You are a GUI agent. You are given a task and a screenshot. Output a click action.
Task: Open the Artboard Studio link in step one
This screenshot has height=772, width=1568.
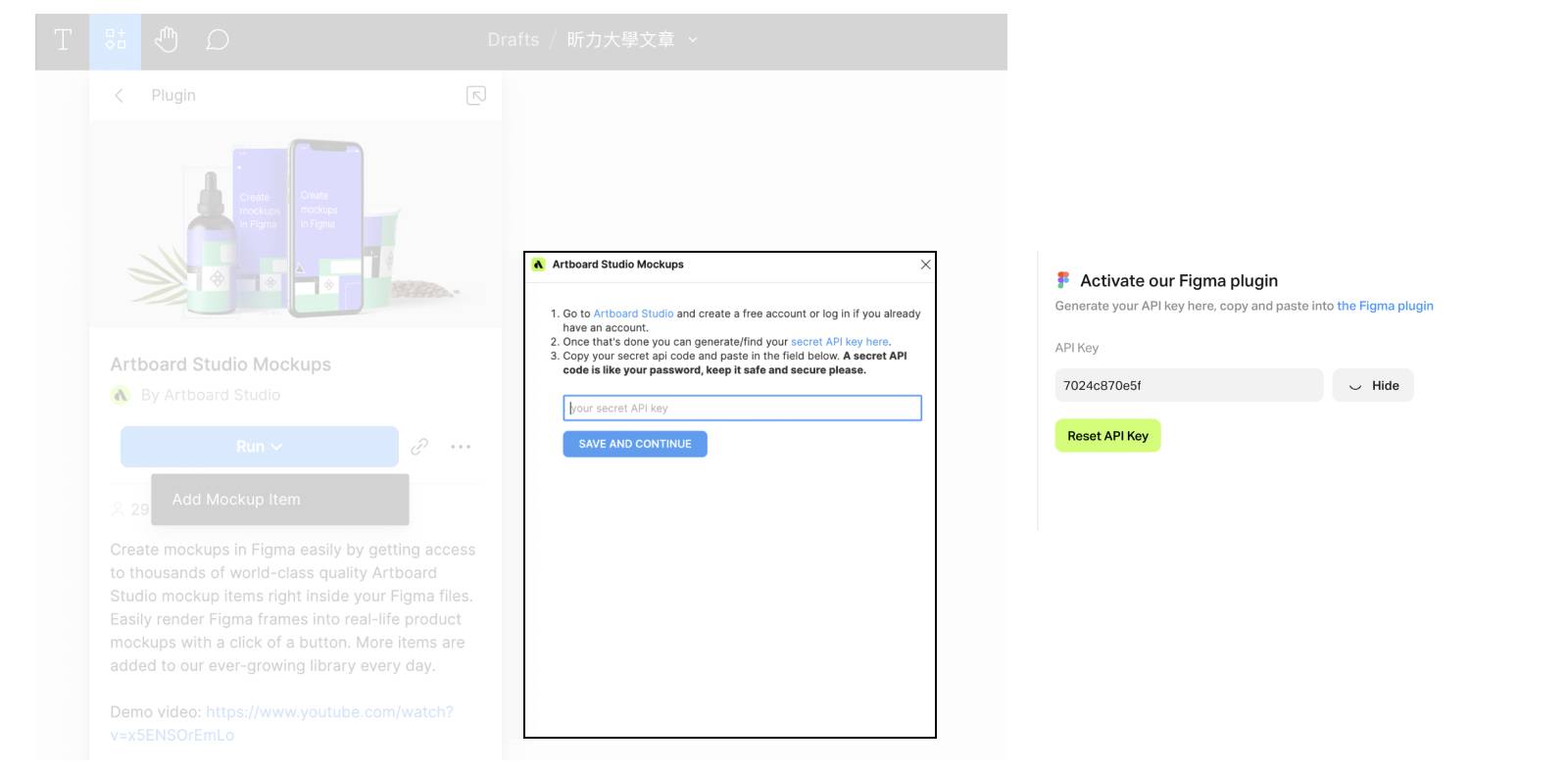[633, 314]
